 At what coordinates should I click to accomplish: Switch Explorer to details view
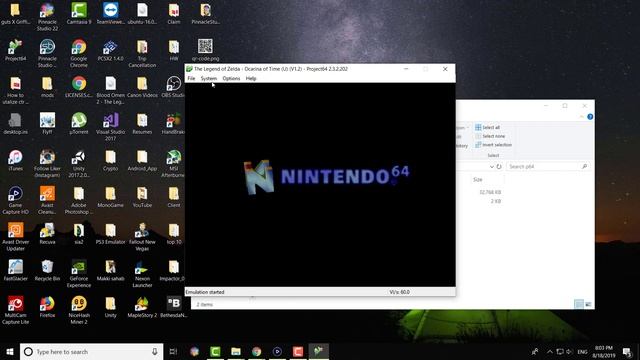coord(579,304)
